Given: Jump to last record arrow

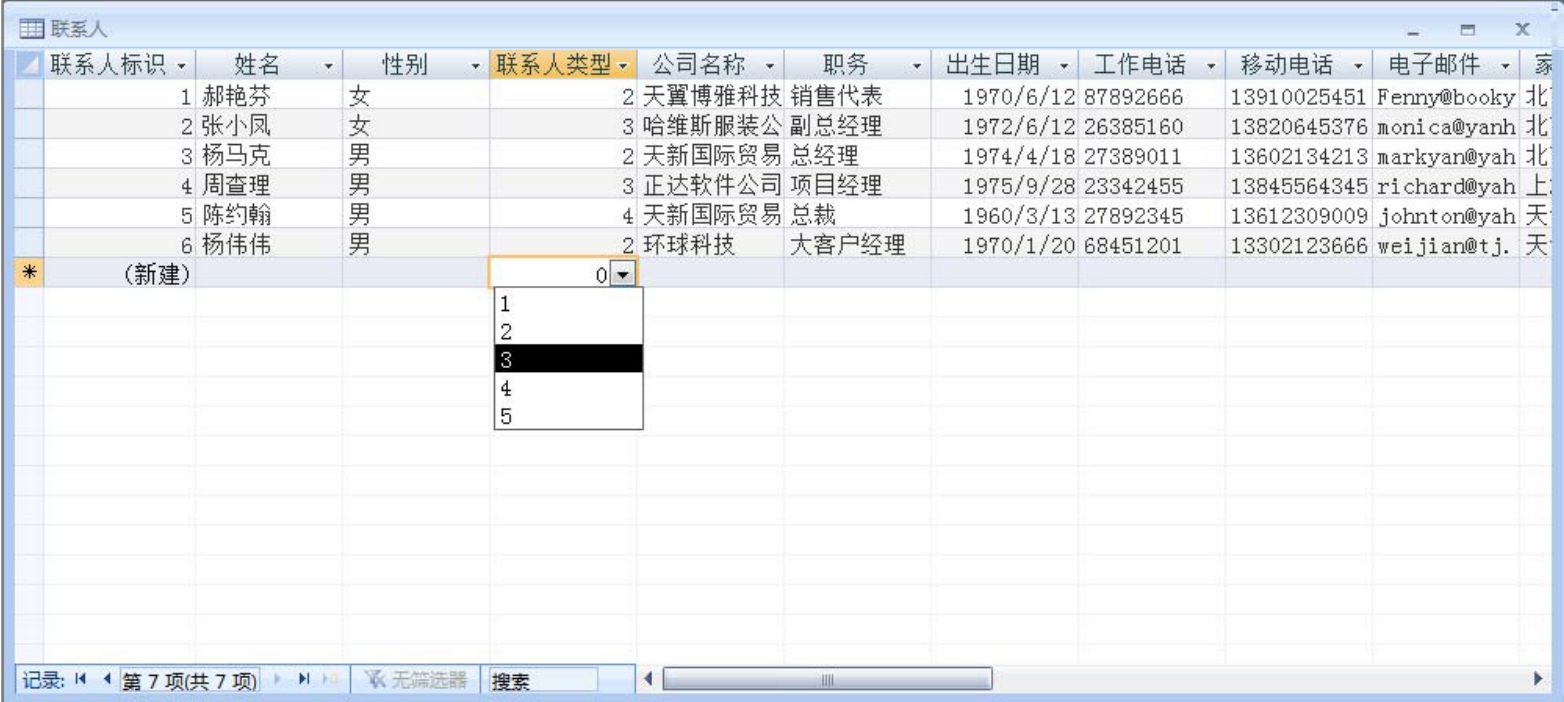Looking at the screenshot, I should point(301,681).
